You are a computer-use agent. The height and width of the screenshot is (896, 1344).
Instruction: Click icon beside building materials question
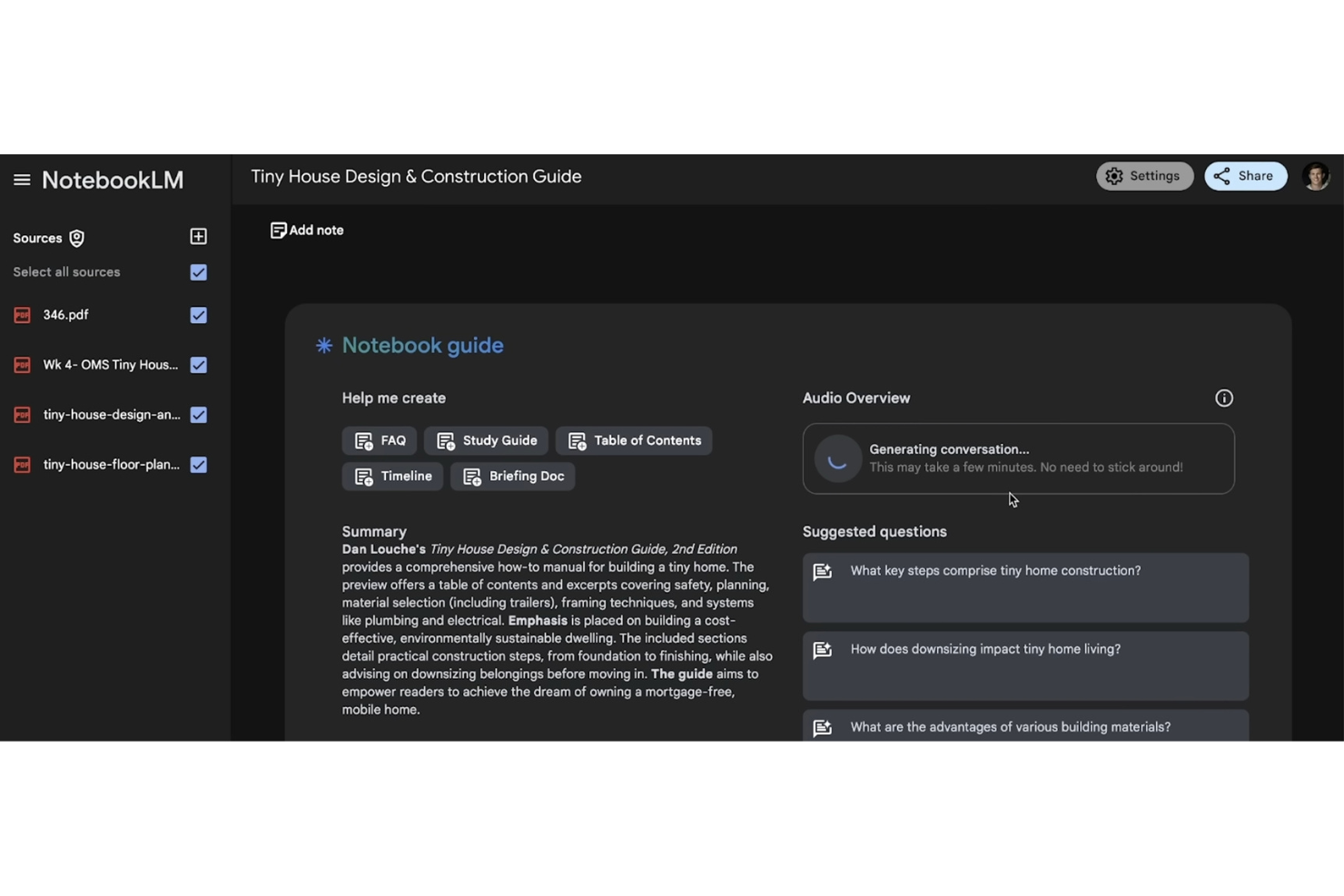click(823, 728)
